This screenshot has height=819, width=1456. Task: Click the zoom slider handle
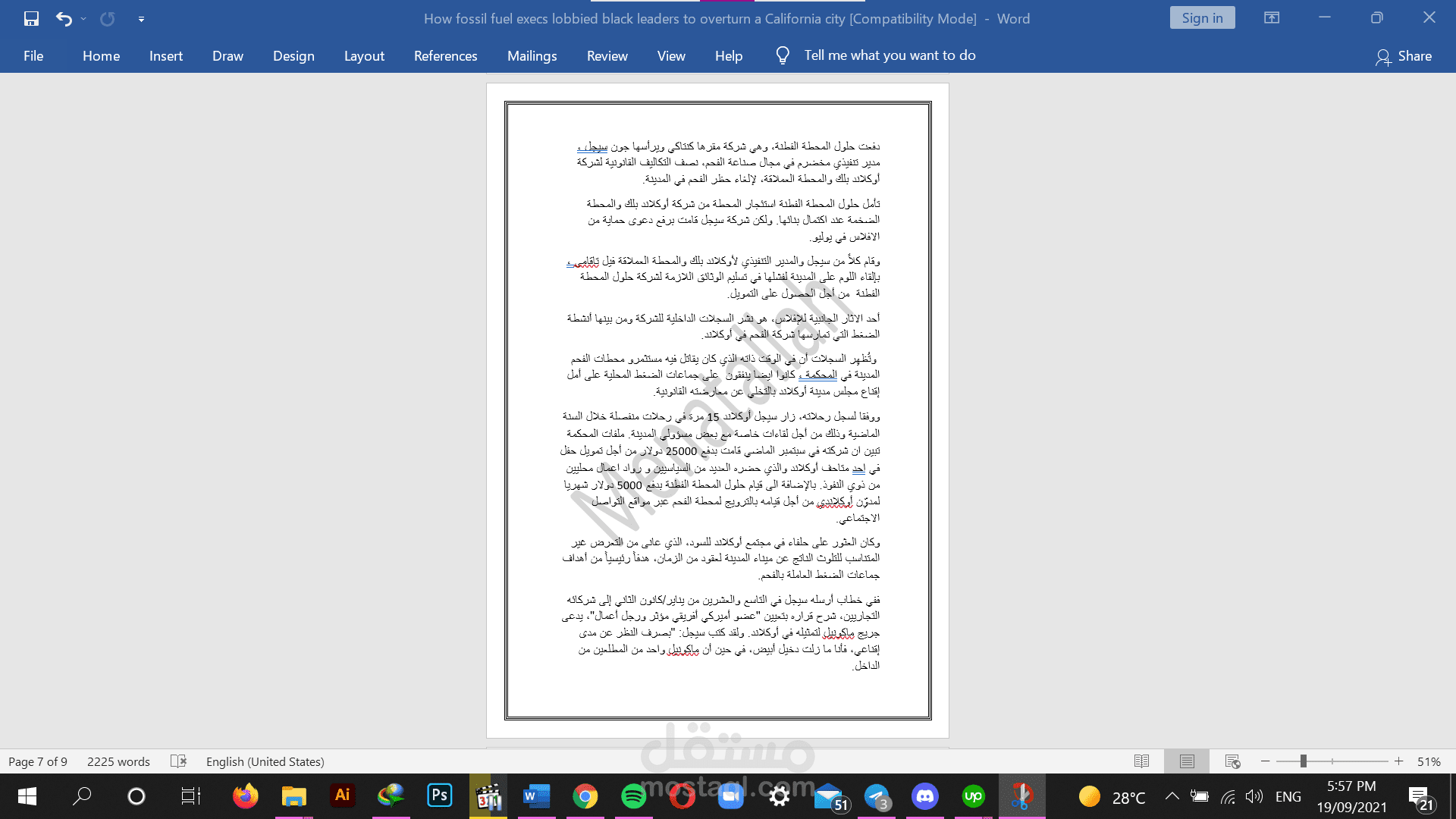click(x=1303, y=761)
